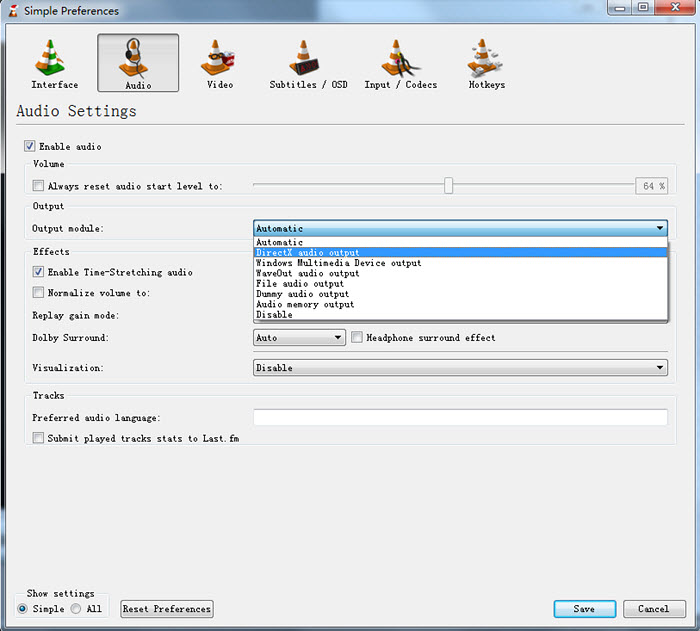The image size is (700, 631).
Task: Click the Reset Preferences button
Action: coord(167,609)
